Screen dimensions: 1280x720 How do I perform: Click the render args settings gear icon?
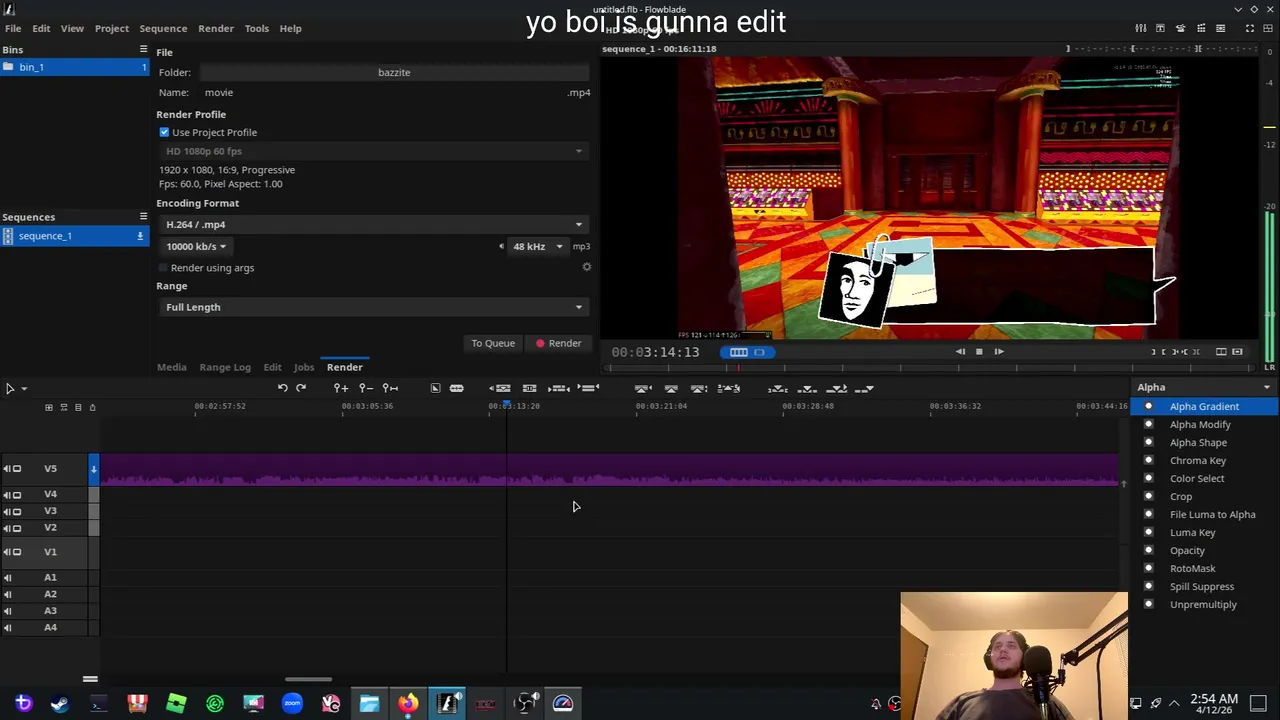coord(587,267)
